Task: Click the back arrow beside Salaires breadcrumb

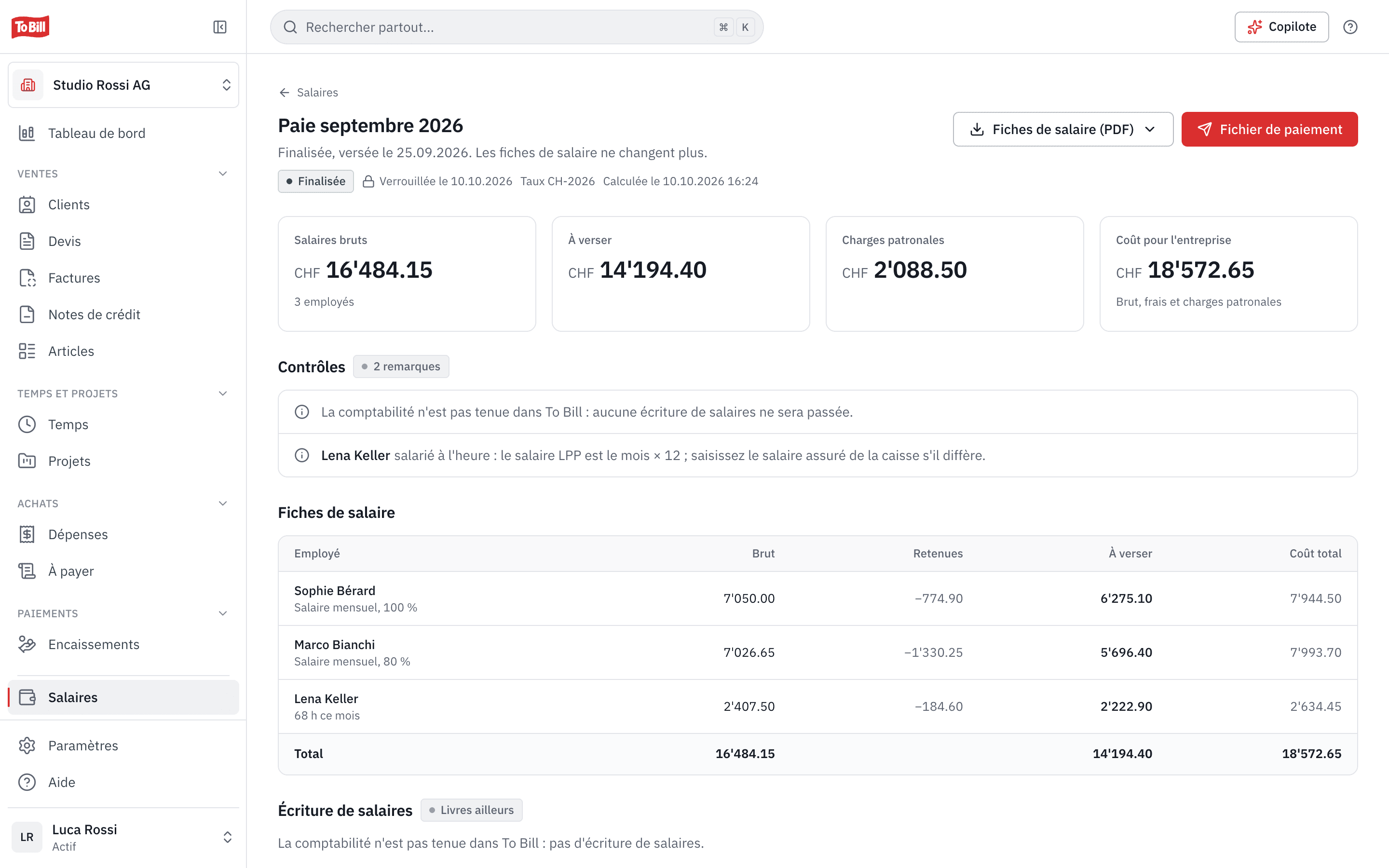Action: click(x=284, y=93)
